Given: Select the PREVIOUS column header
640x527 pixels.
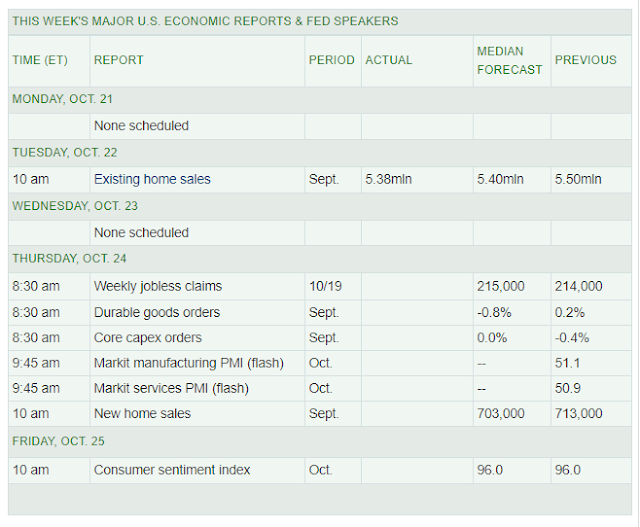Looking at the screenshot, I should click(585, 60).
